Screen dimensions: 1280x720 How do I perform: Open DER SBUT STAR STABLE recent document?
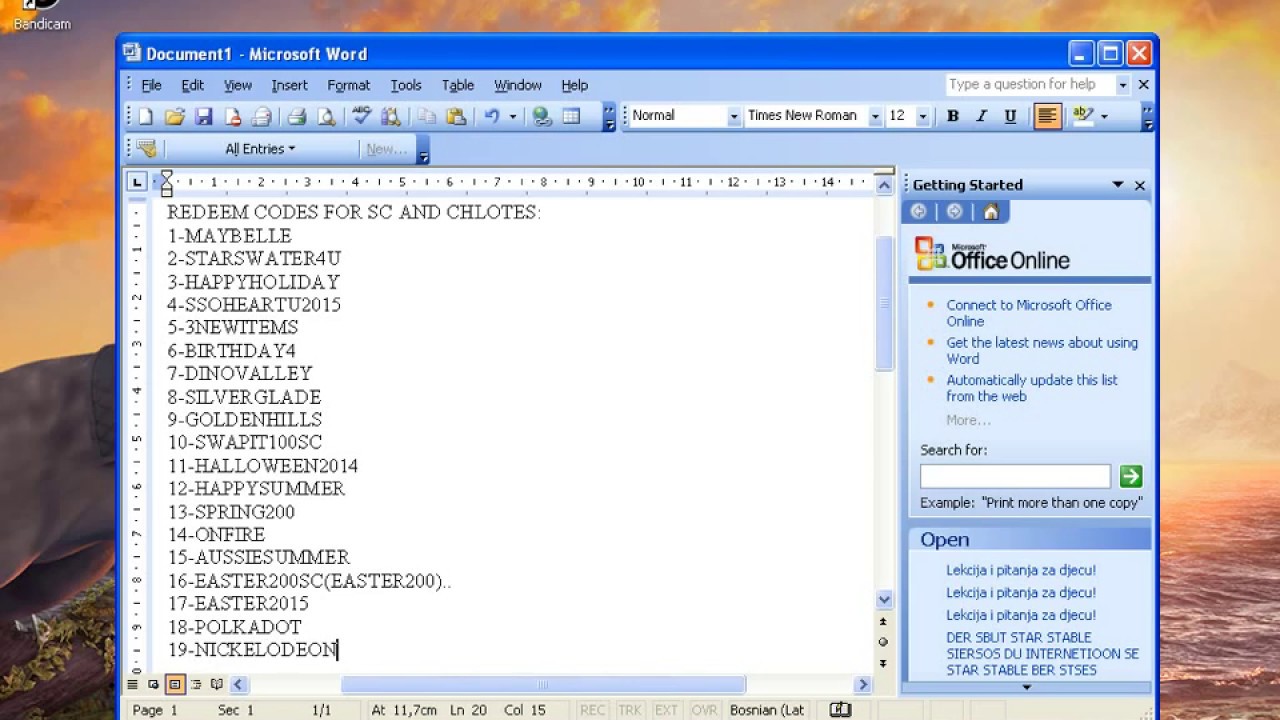1042,653
